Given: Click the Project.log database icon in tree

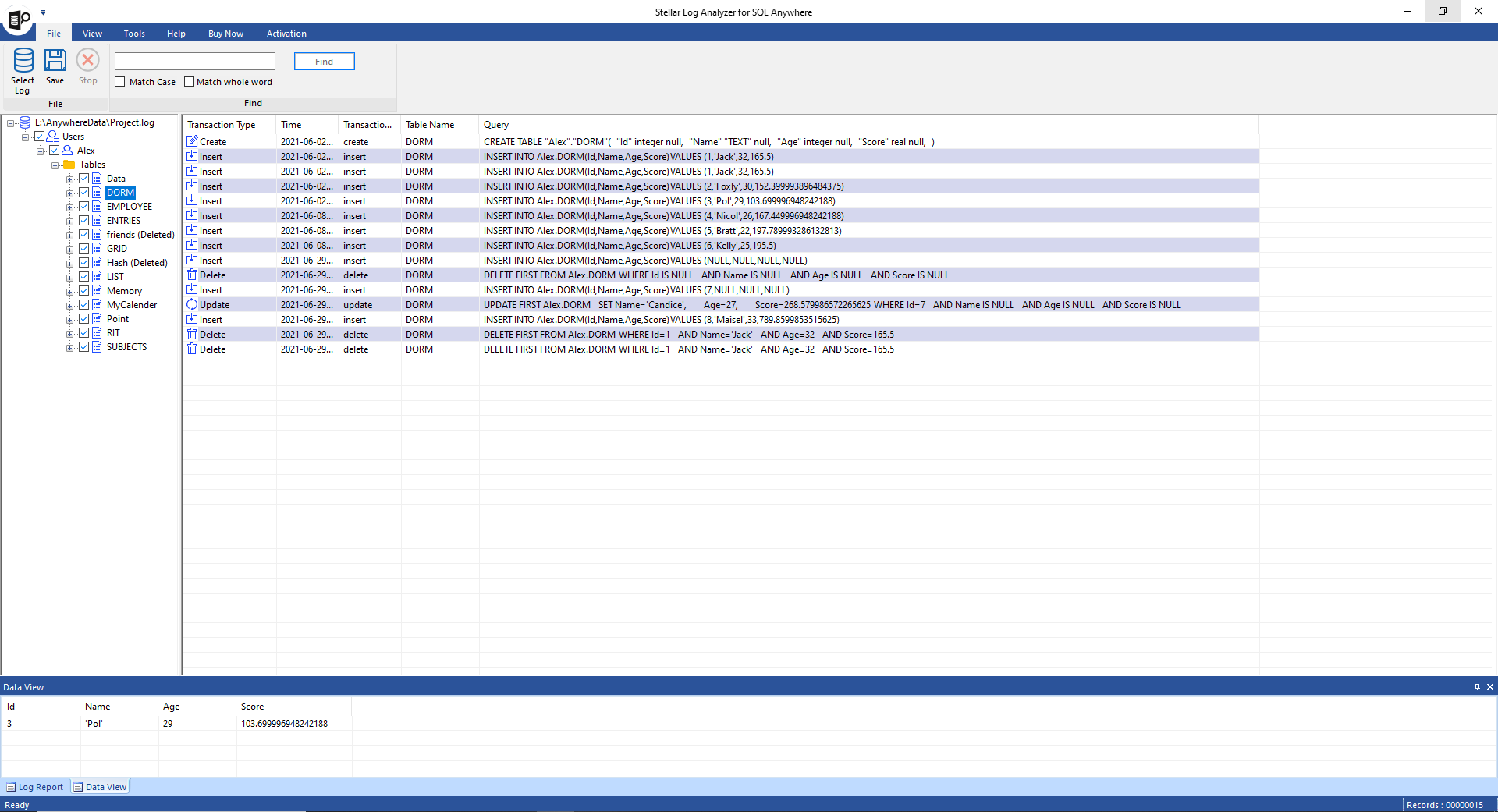Looking at the screenshot, I should (25, 122).
